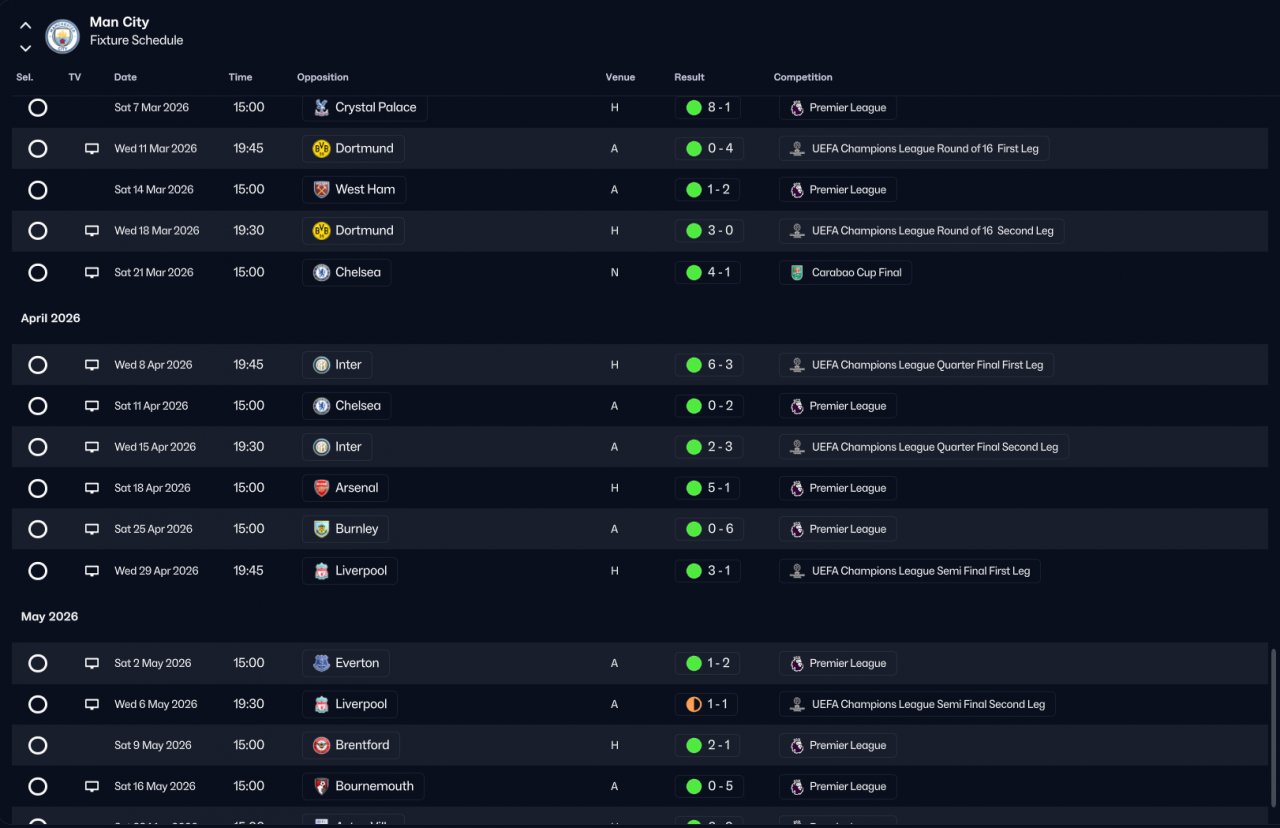Sort by Result column header

click(x=689, y=77)
